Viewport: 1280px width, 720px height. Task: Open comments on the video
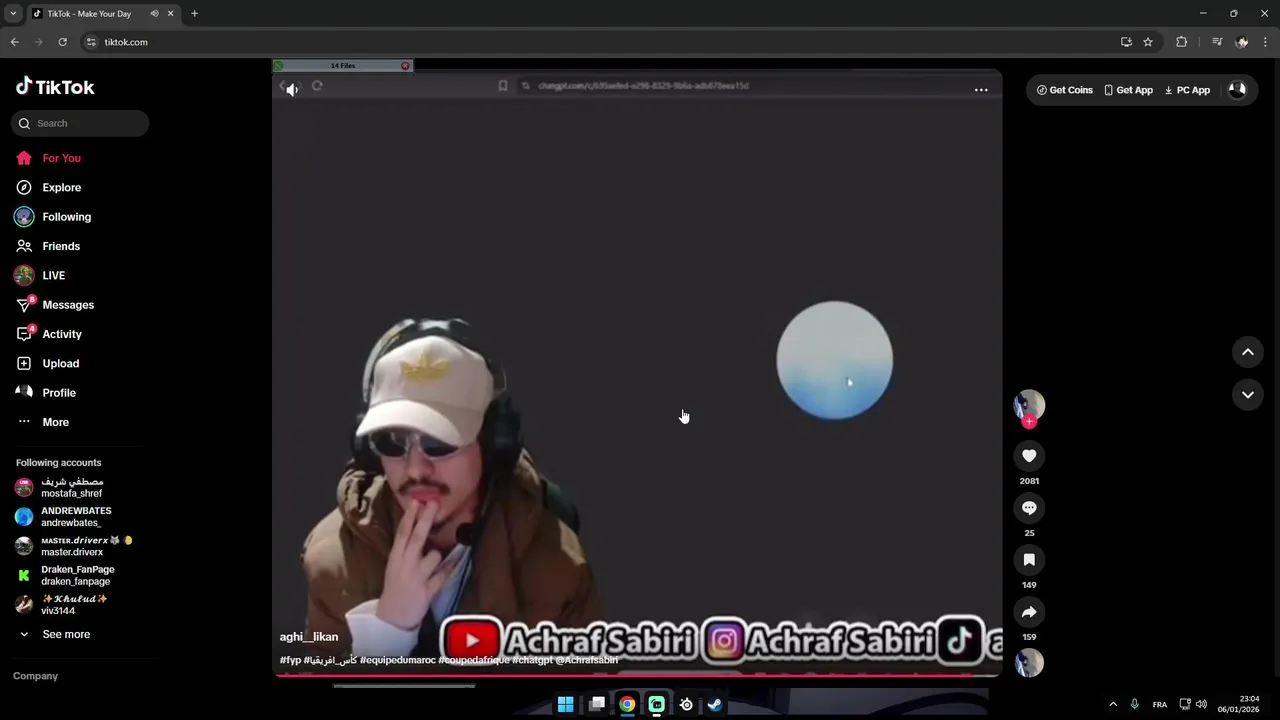coord(1029,508)
